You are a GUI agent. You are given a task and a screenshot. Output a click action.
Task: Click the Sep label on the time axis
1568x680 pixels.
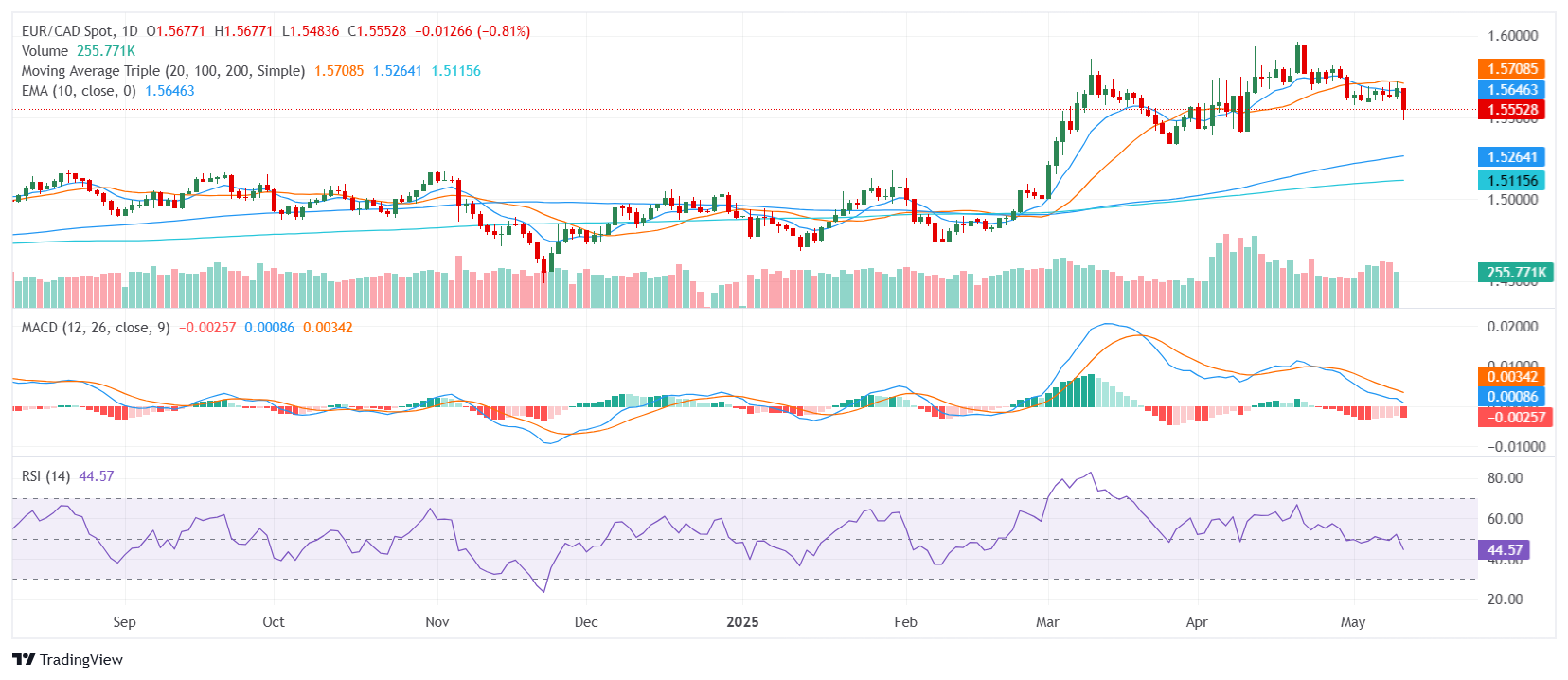tap(124, 622)
